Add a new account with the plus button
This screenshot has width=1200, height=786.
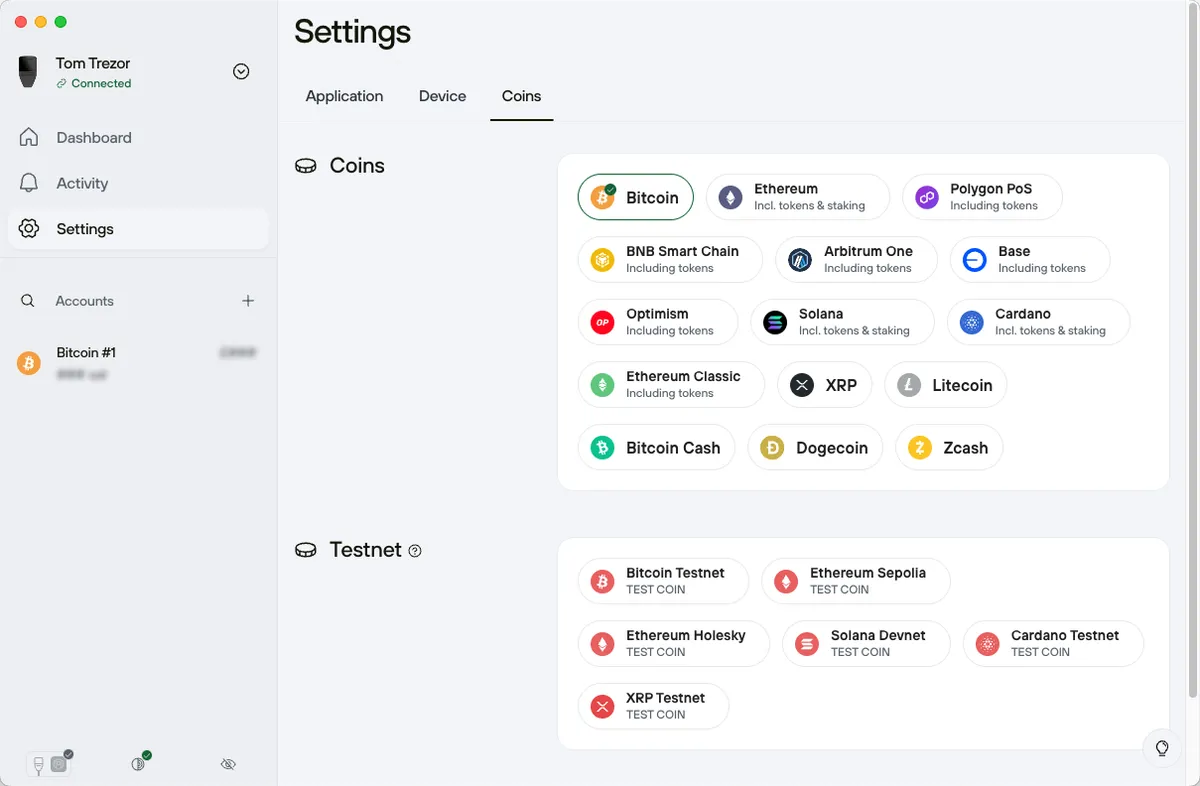point(247,300)
